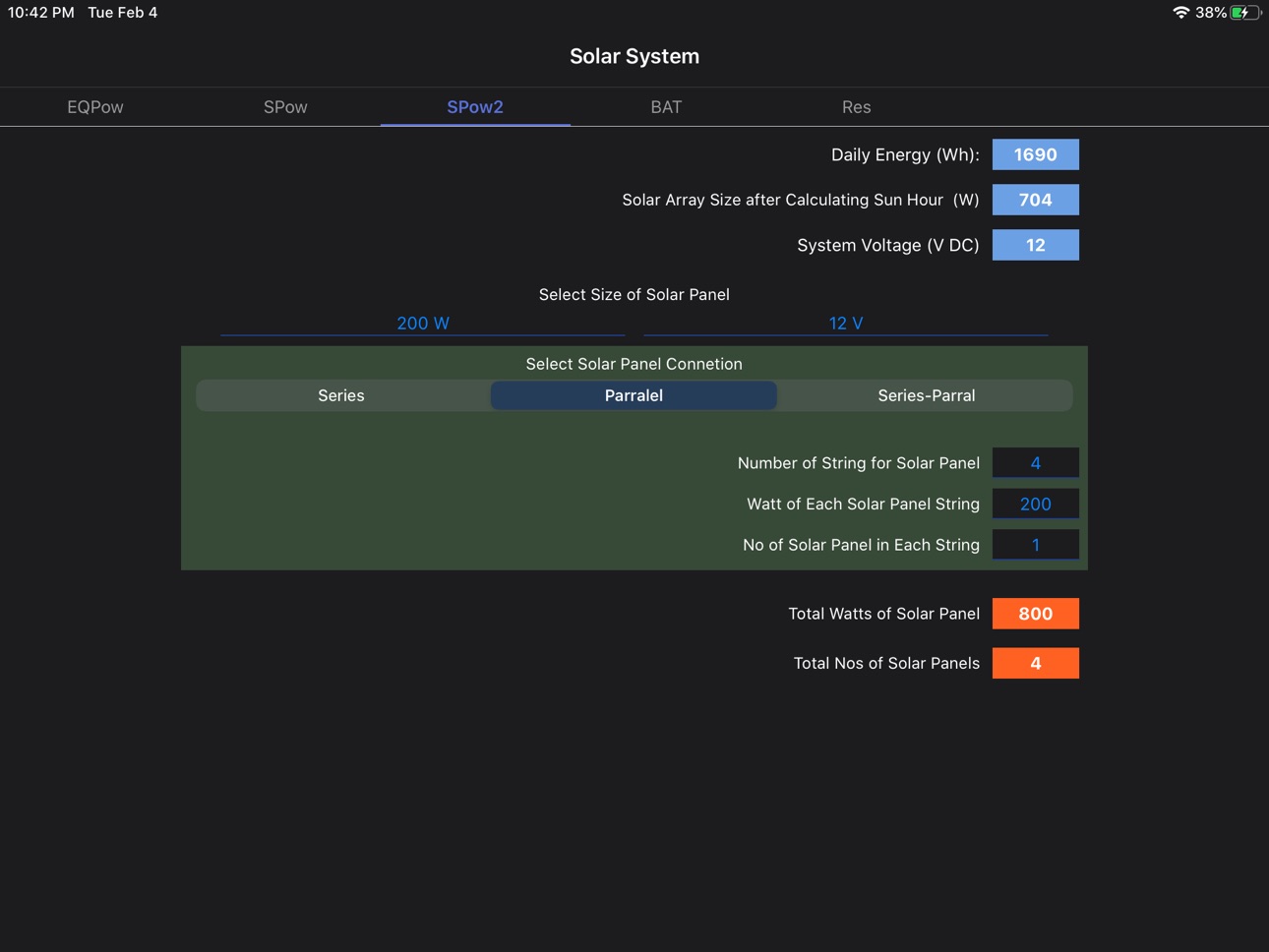Tap the battery charging icon
The width and height of the screenshot is (1269, 952).
coord(1245,13)
